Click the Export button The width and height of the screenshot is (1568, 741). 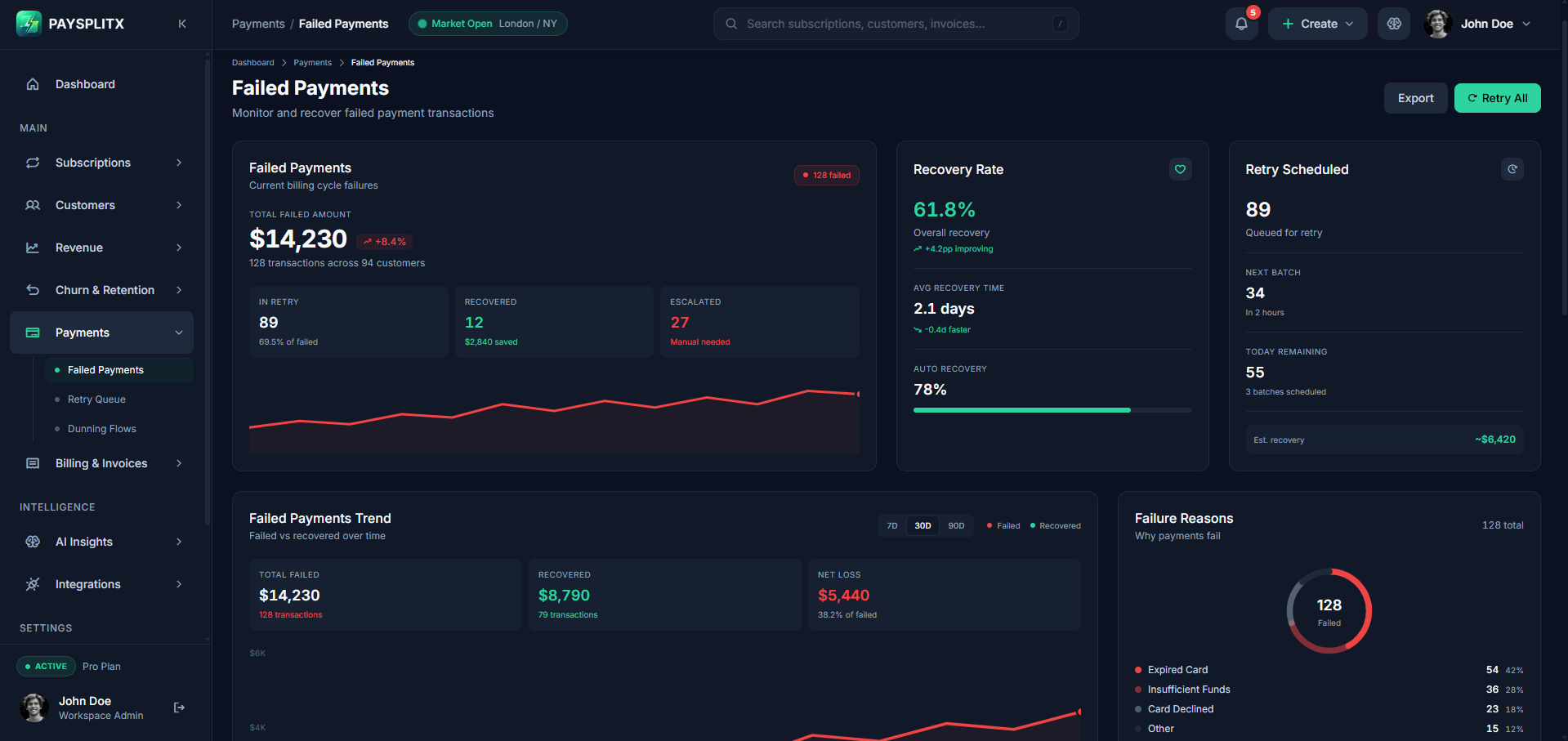pyautogui.click(x=1415, y=98)
